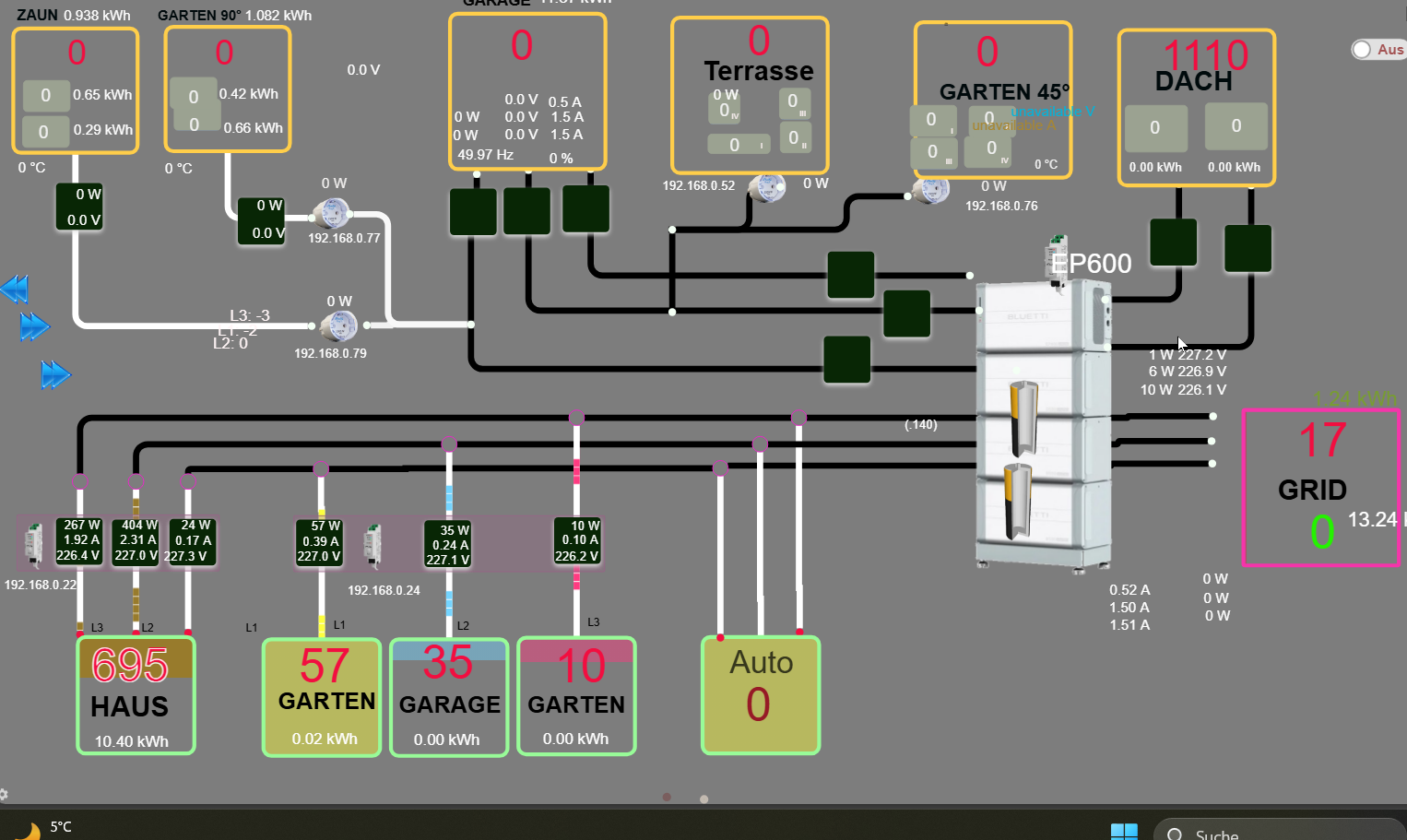Switch to the first page indicator dot
This screenshot has width=1407, height=840.
pyautogui.click(x=667, y=797)
